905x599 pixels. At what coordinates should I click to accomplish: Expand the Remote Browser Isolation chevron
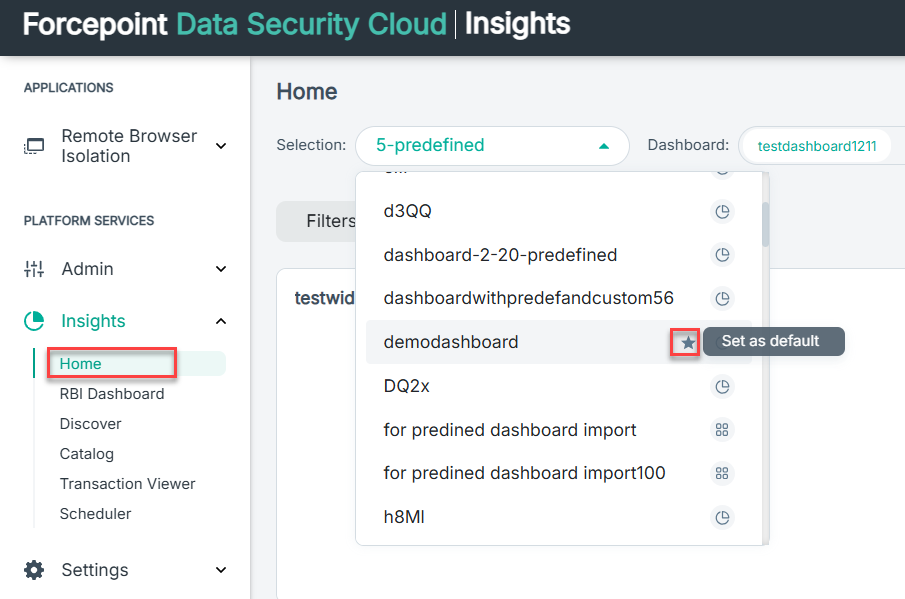(x=220, y=146)
